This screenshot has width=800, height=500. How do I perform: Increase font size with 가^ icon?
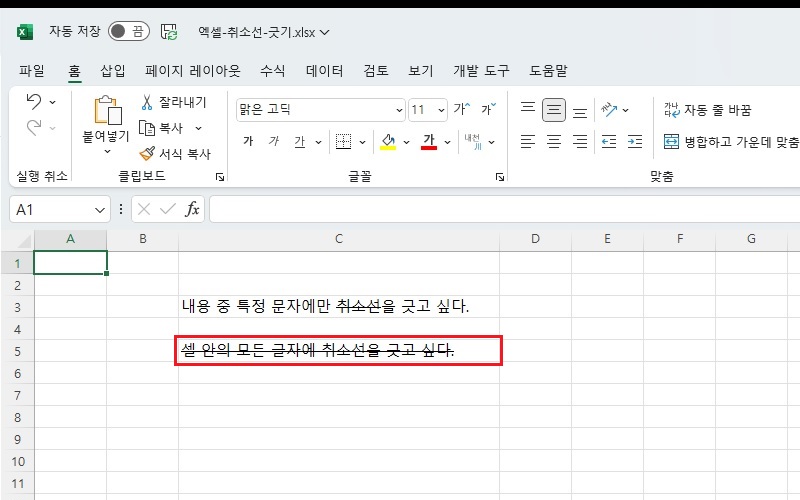[x=462, y=109]
